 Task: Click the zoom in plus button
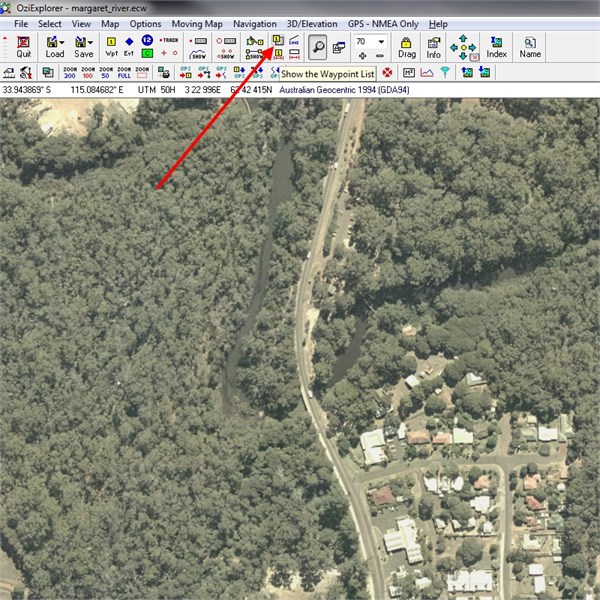click(362, 55)
